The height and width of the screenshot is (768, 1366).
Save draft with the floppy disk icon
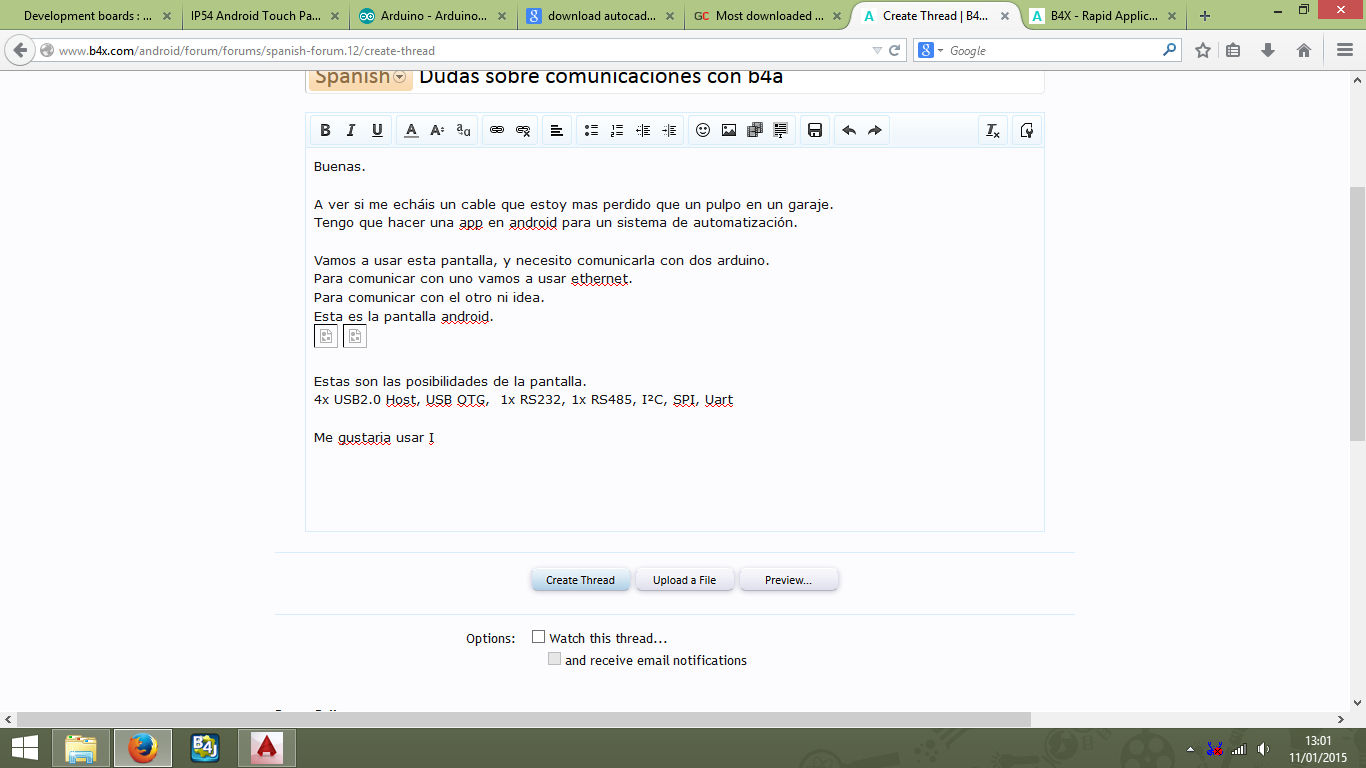815,130
